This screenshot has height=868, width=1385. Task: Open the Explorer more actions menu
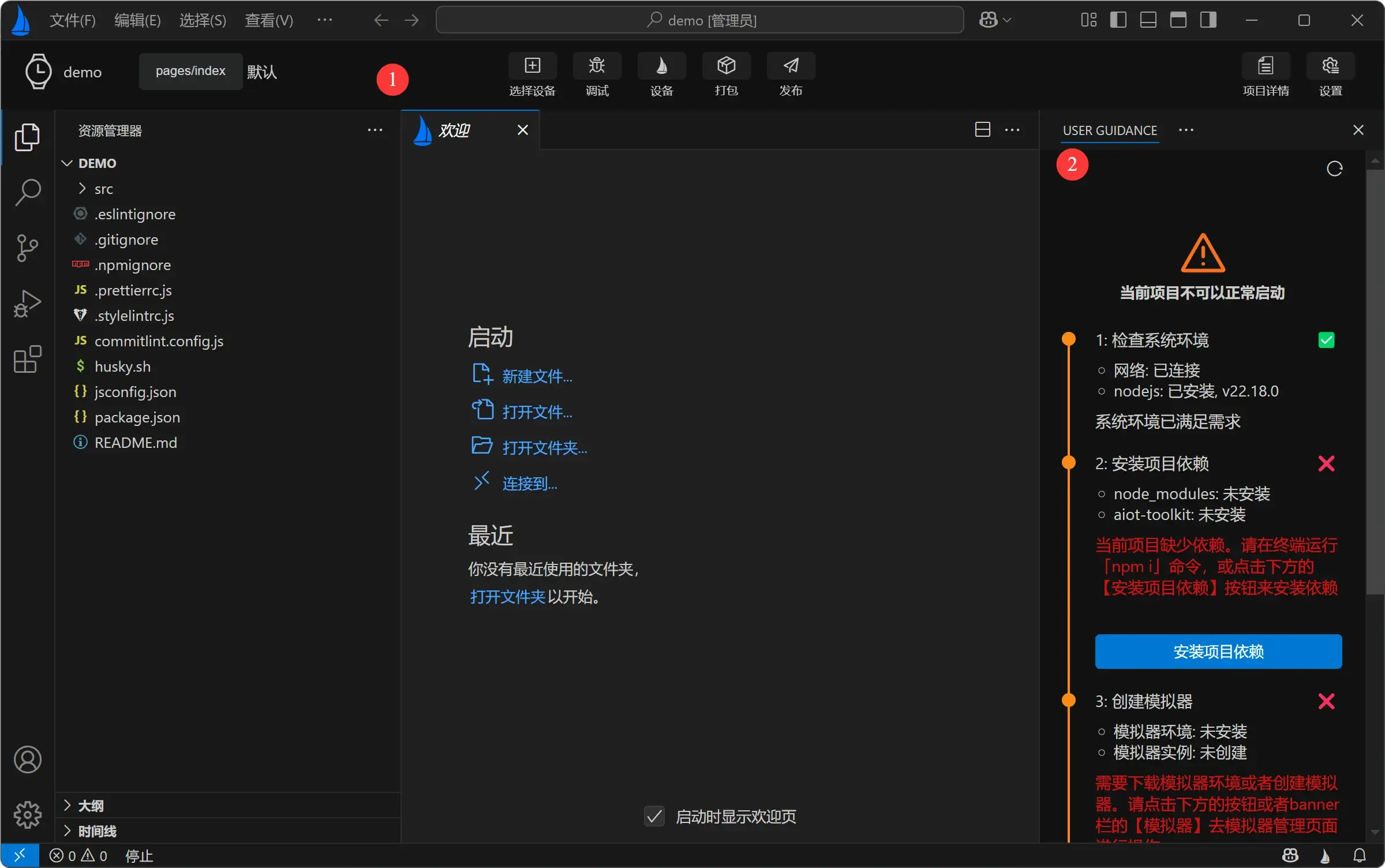point(375,130)
